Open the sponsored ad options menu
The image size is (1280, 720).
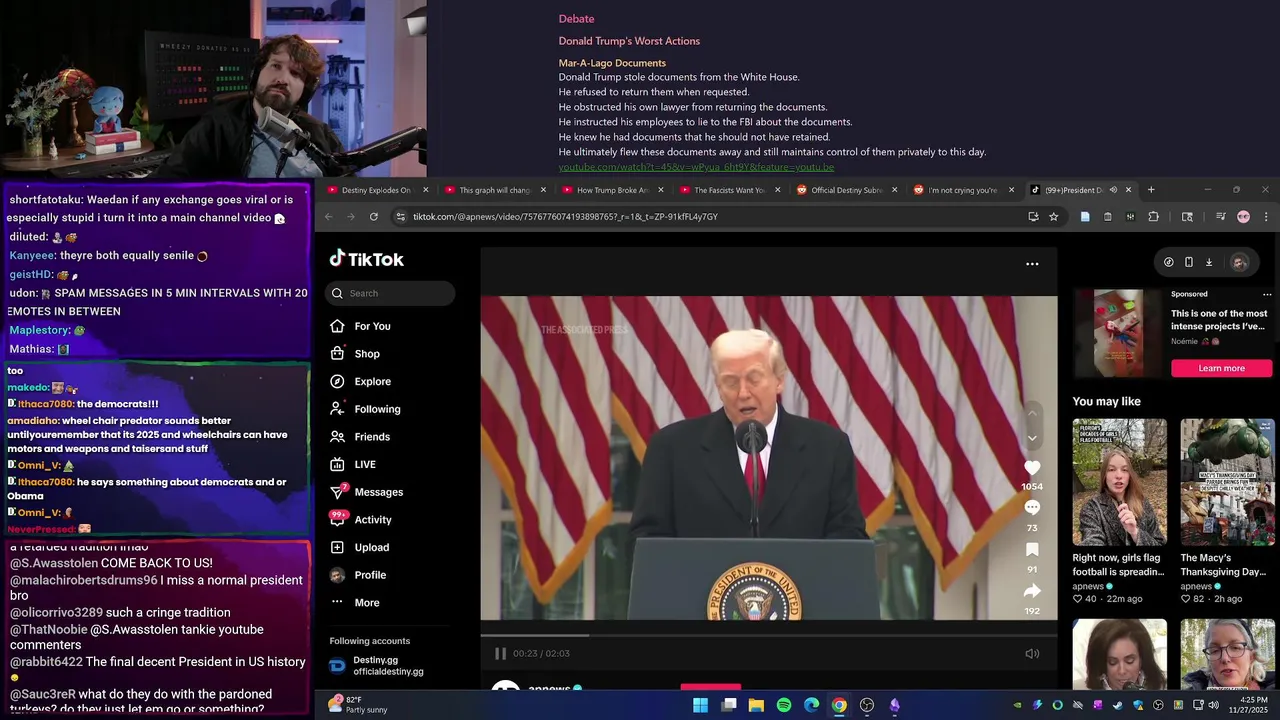1267,294
